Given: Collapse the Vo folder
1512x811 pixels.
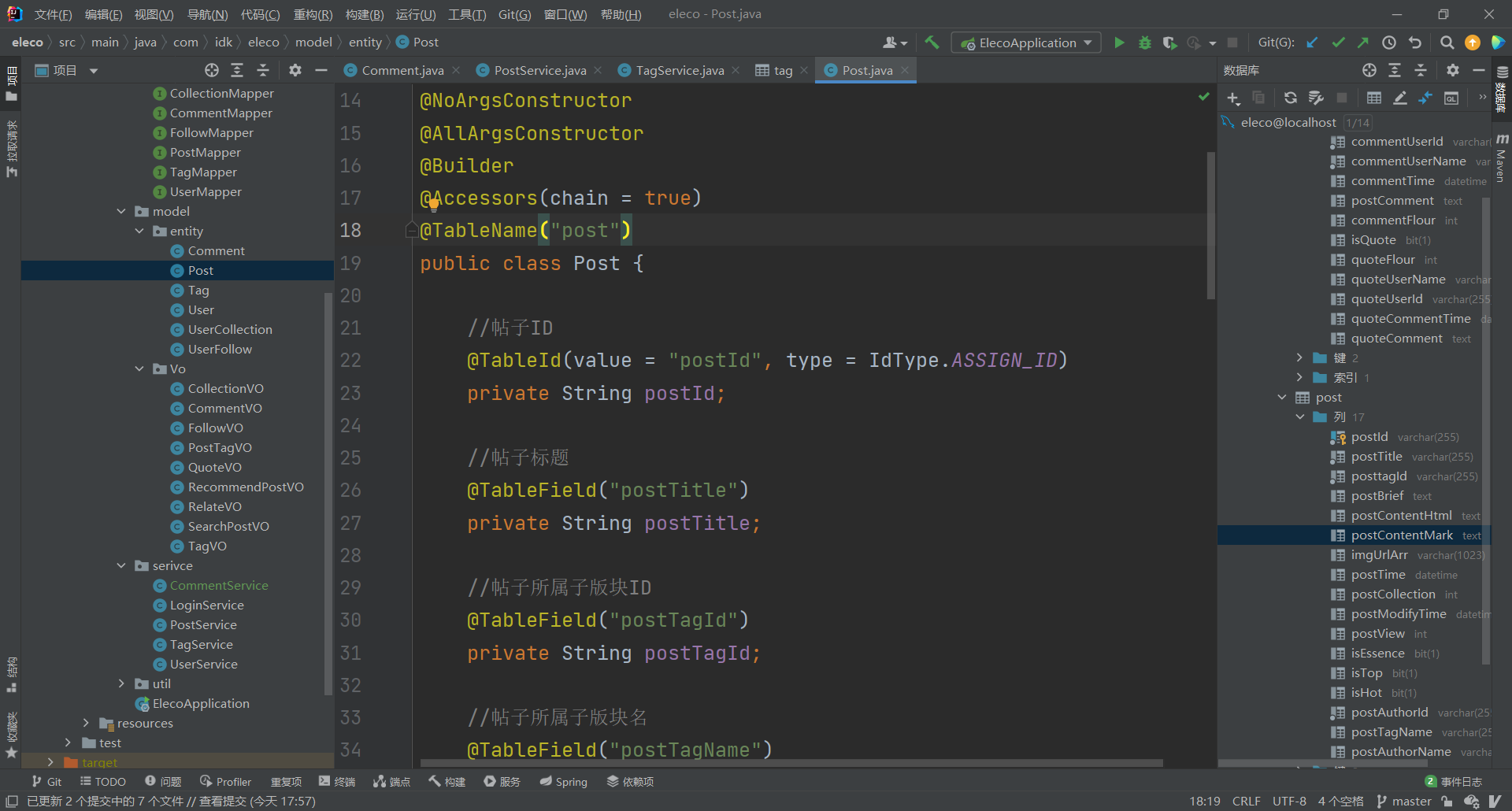Looking at the screenshot, I should tap(139, 368).
